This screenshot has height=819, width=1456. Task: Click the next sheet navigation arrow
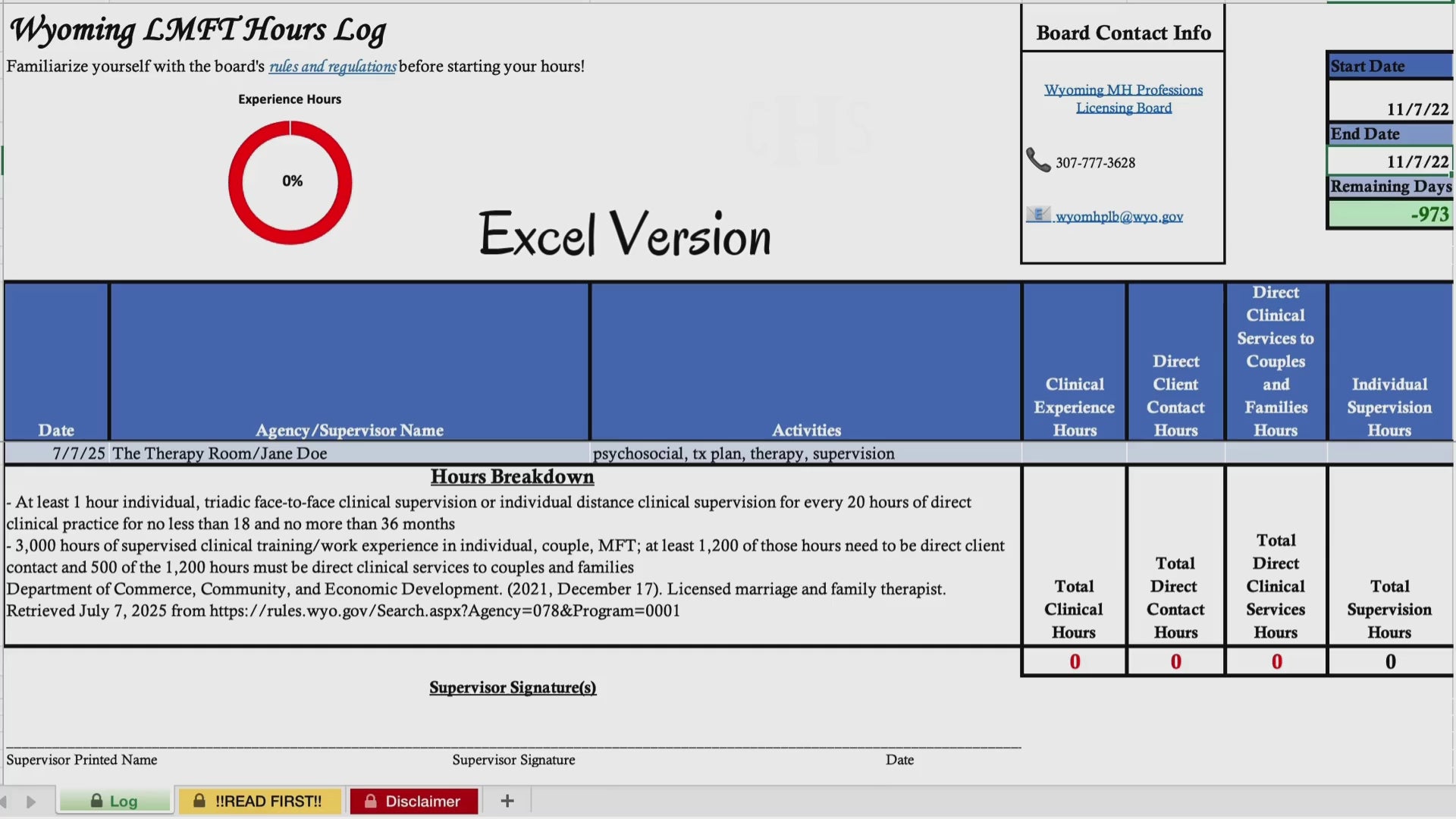[x=31, y=802]
